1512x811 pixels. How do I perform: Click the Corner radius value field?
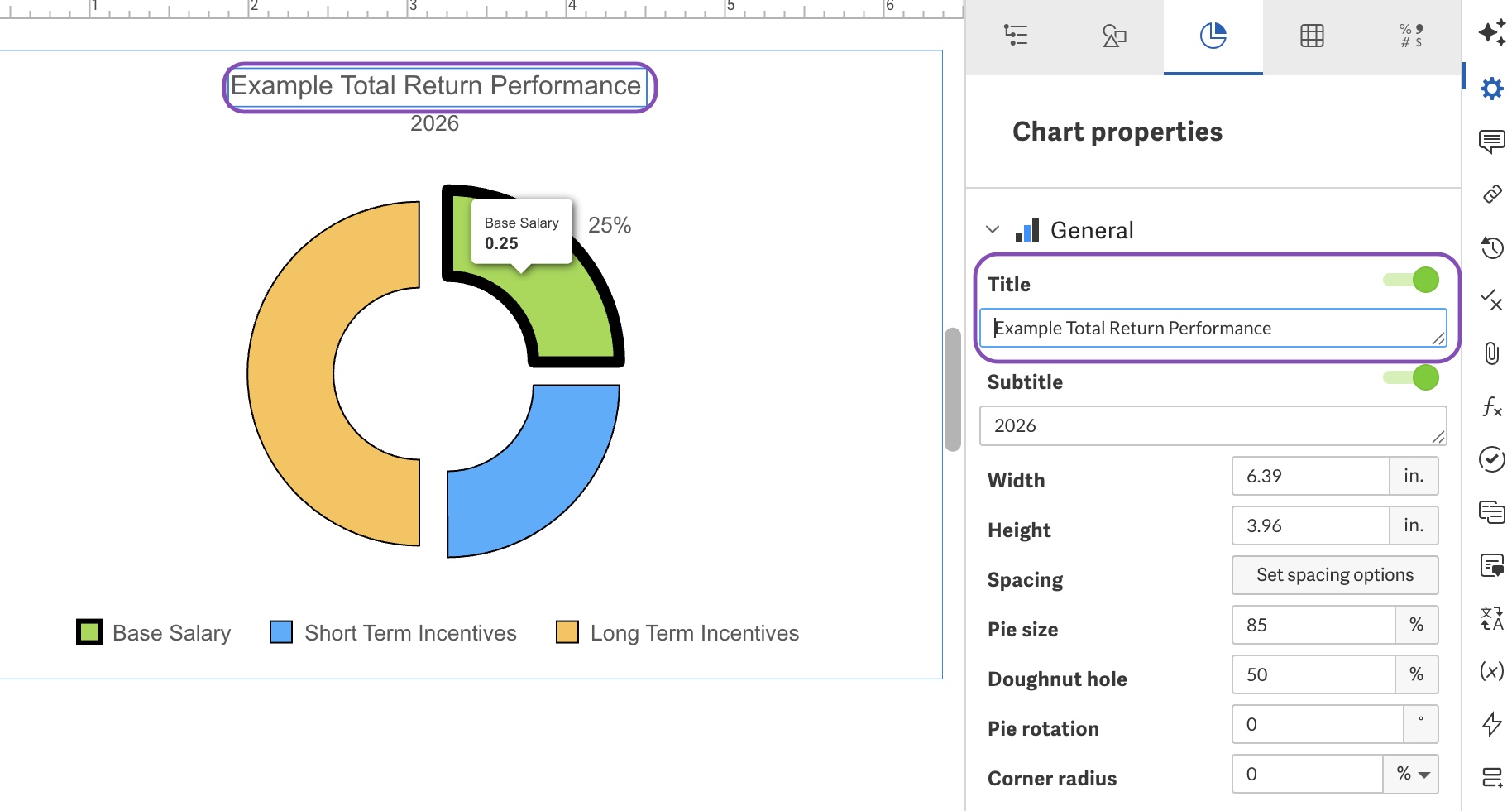pos(1308,774)
